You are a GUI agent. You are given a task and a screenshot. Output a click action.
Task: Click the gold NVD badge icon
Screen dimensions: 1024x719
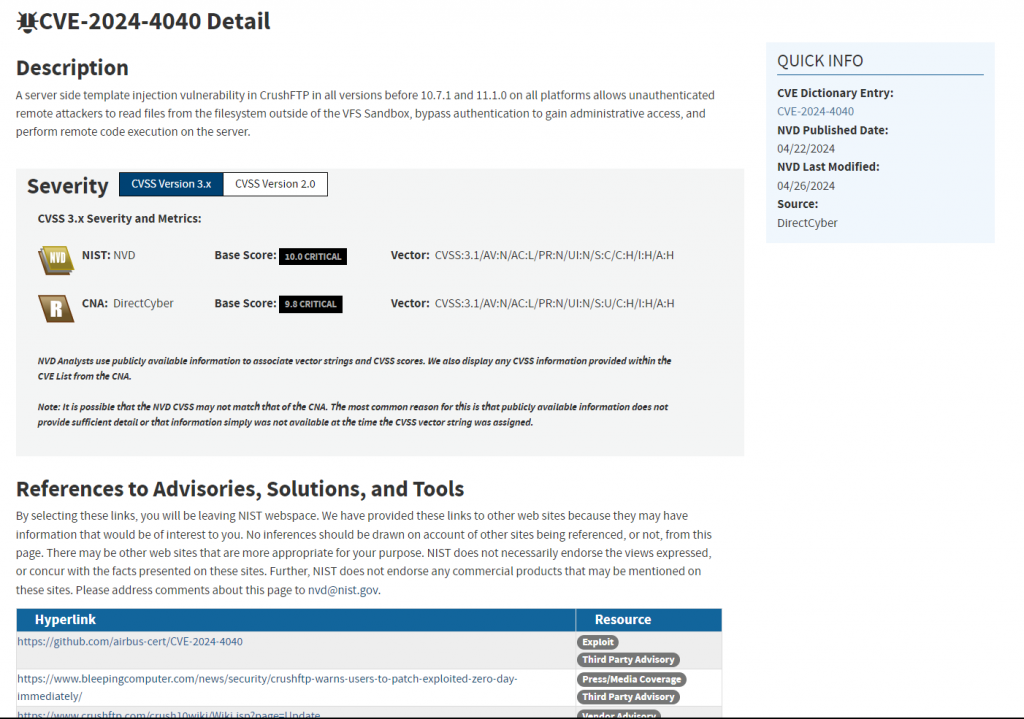coord(56,259)
